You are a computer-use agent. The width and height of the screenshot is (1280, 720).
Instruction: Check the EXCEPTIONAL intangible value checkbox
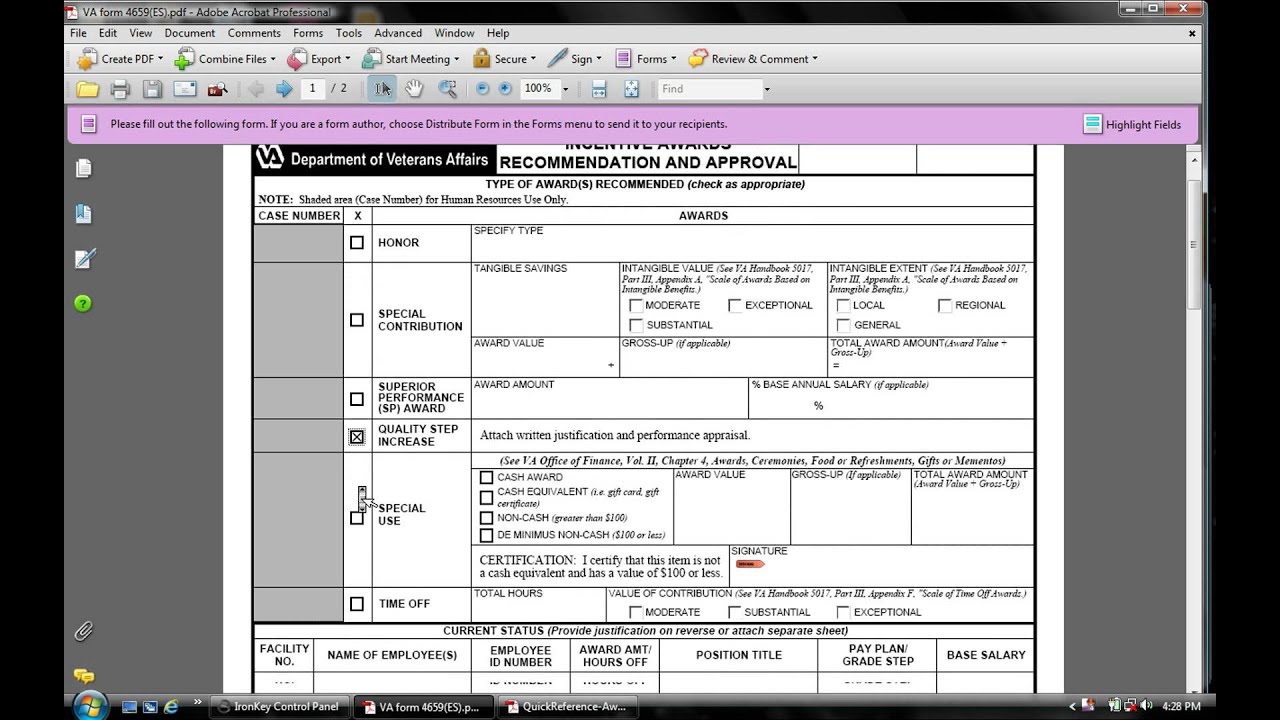(735, 305)
